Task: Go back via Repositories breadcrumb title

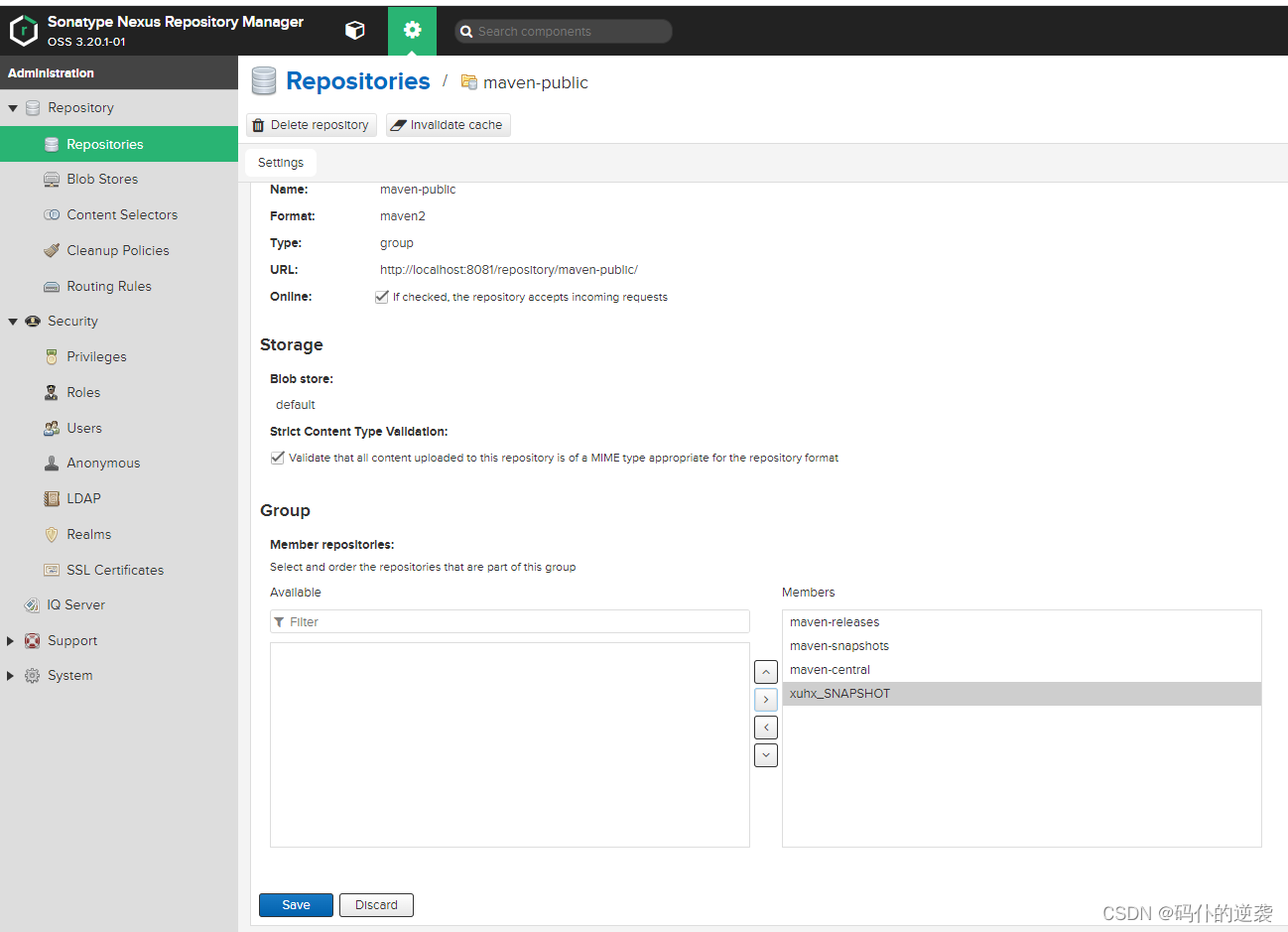Action: coord(358,81)
